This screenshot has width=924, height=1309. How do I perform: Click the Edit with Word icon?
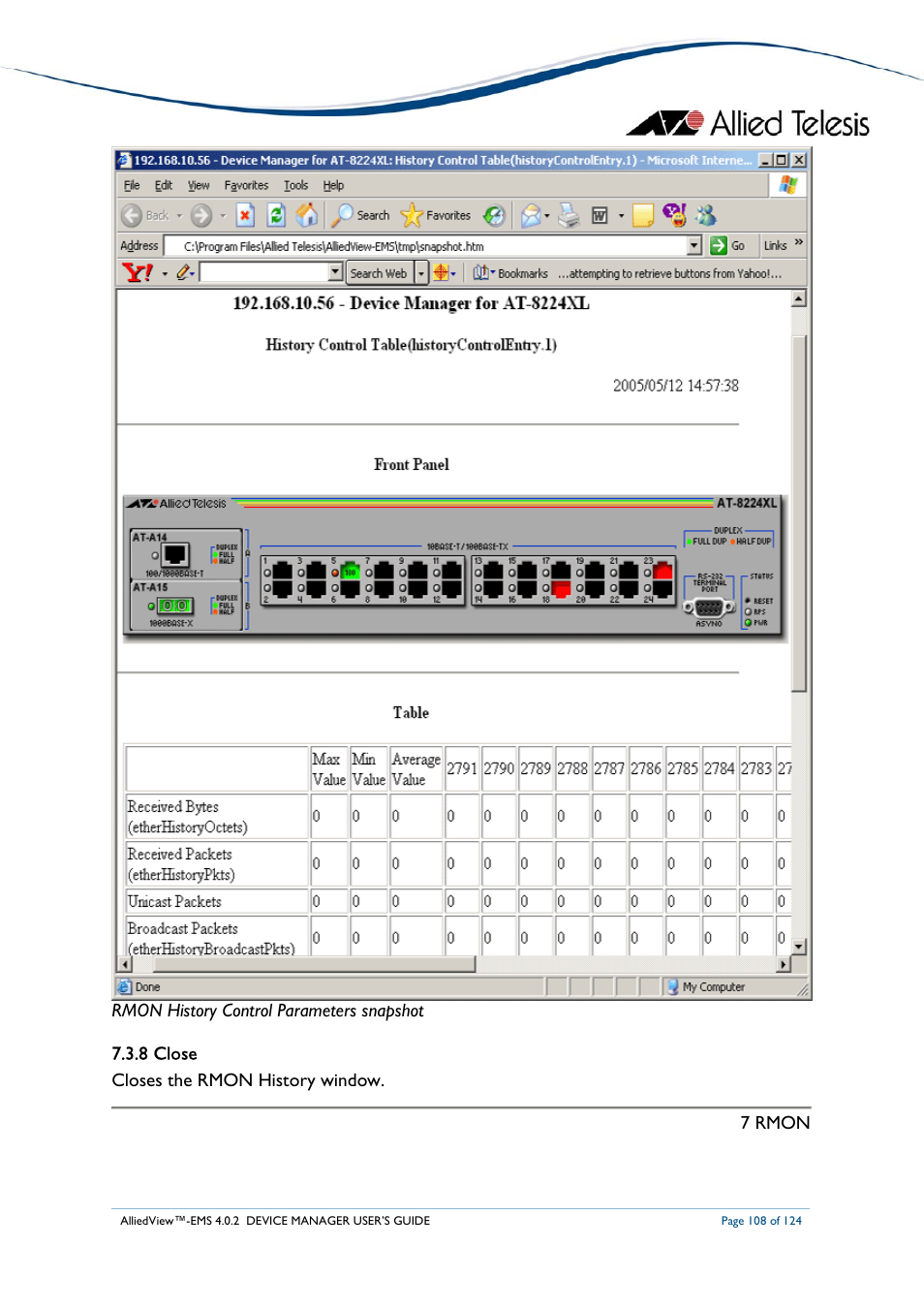click(x=600, y=216)
